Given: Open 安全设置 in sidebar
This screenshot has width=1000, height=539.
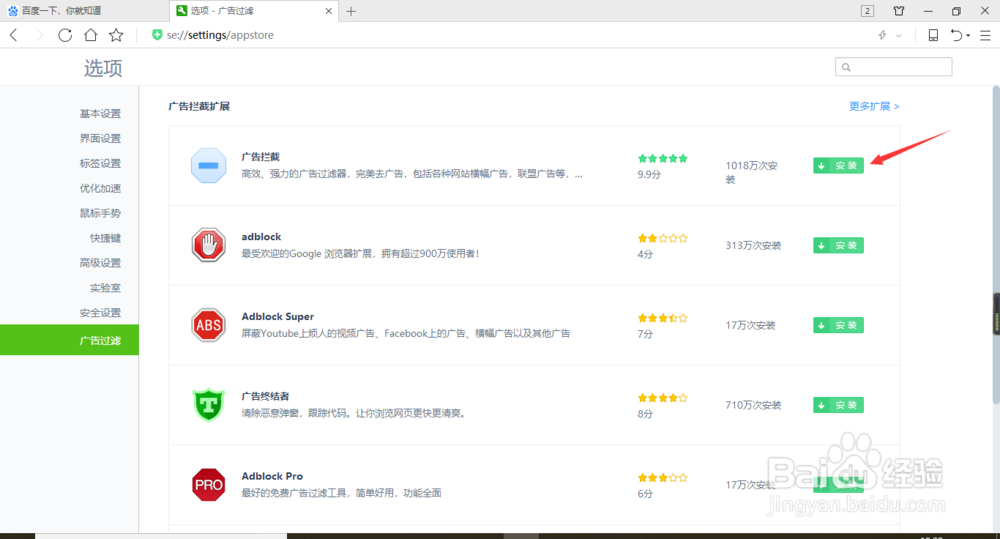Looking at the screenshot, I should [100, 313].
